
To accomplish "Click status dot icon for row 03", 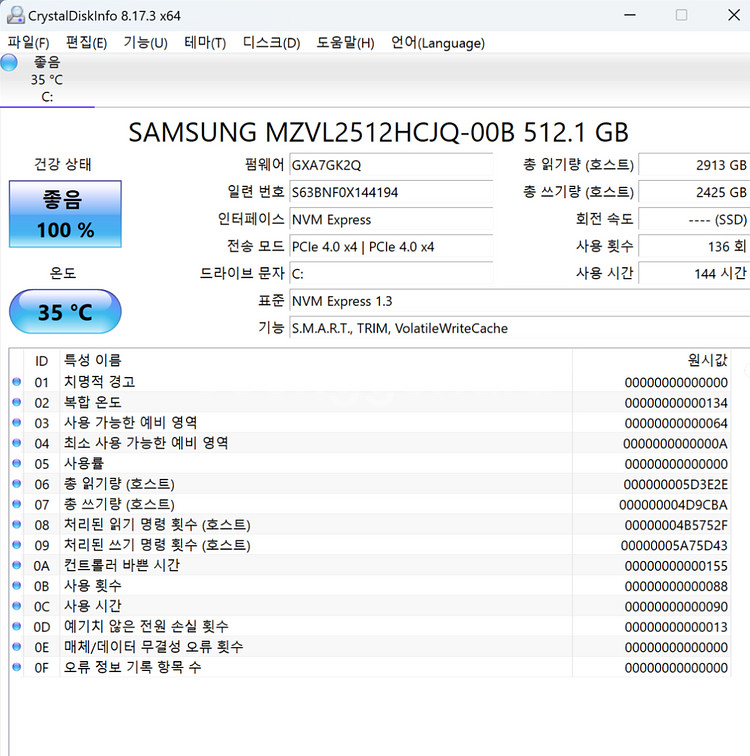I will (16, 422).
